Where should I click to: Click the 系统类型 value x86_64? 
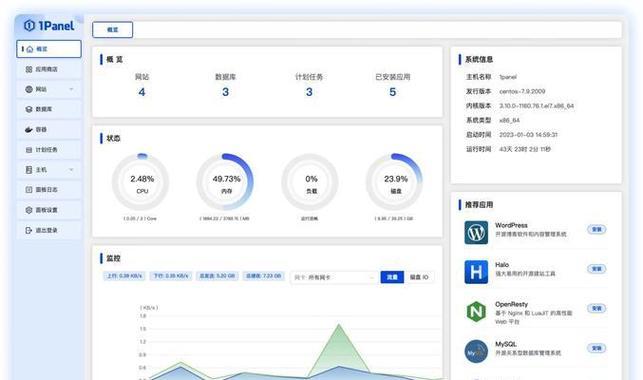point(509,120)
